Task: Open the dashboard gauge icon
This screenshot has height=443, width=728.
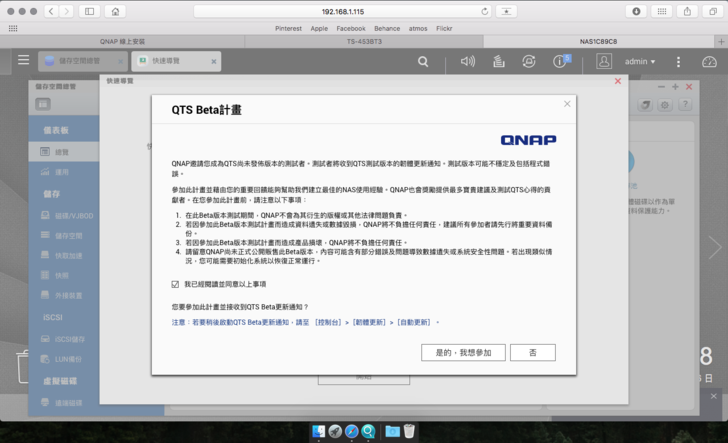Action: pos(709,61)
